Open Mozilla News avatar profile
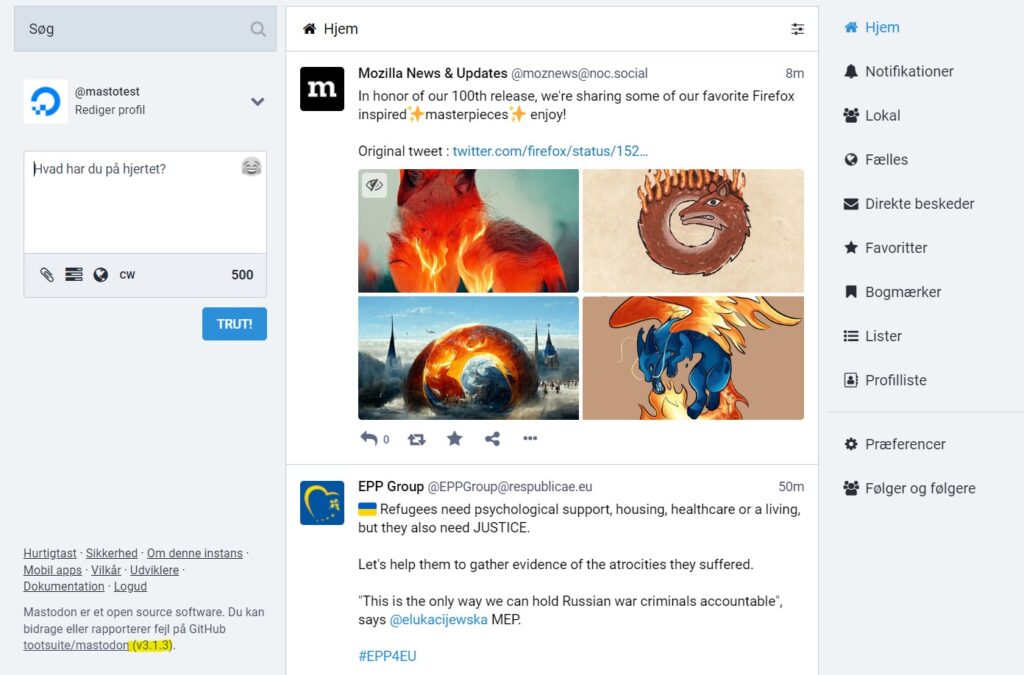Viewport: 1024px width, 675px height. [x=322, y=89]
